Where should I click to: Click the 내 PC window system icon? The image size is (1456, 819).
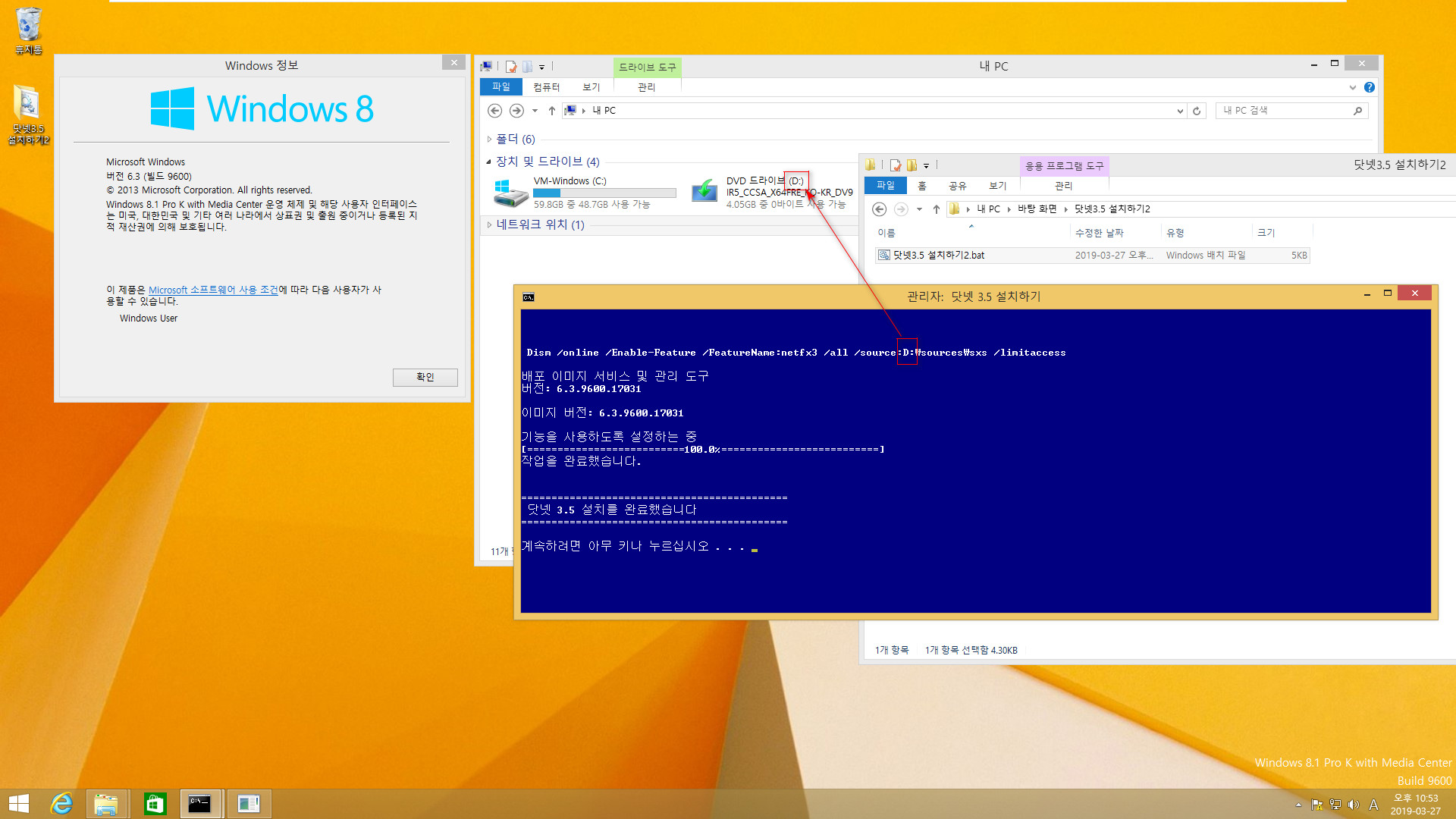tap(486, 67)
